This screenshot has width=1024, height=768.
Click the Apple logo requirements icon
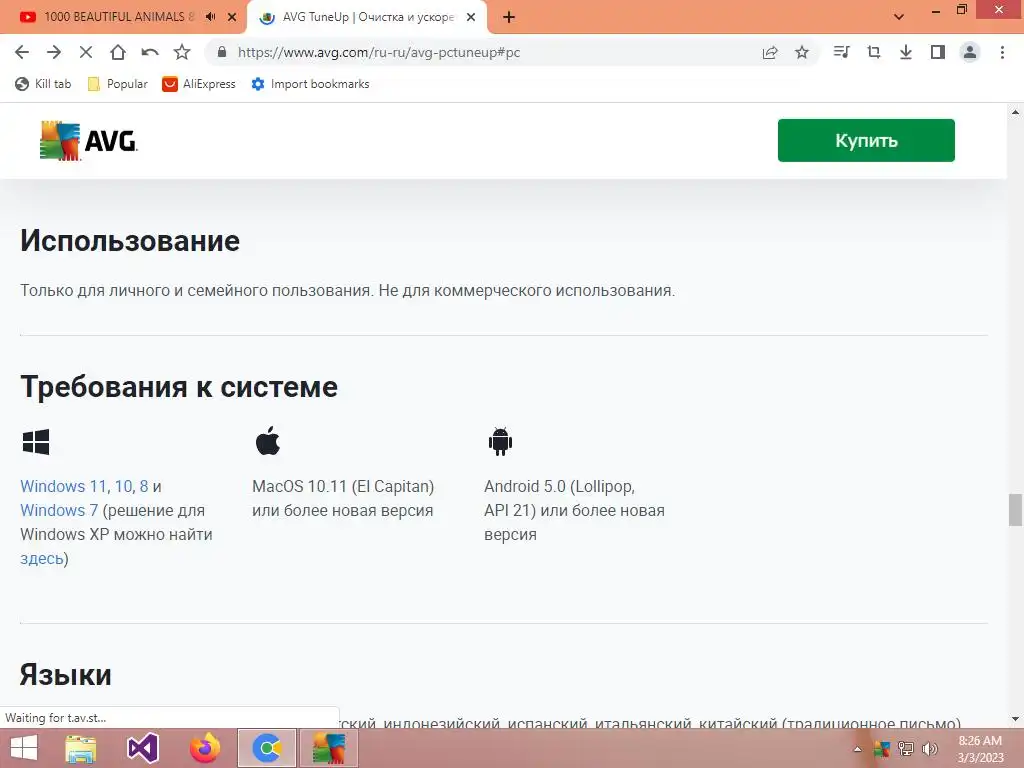point(268,441)
